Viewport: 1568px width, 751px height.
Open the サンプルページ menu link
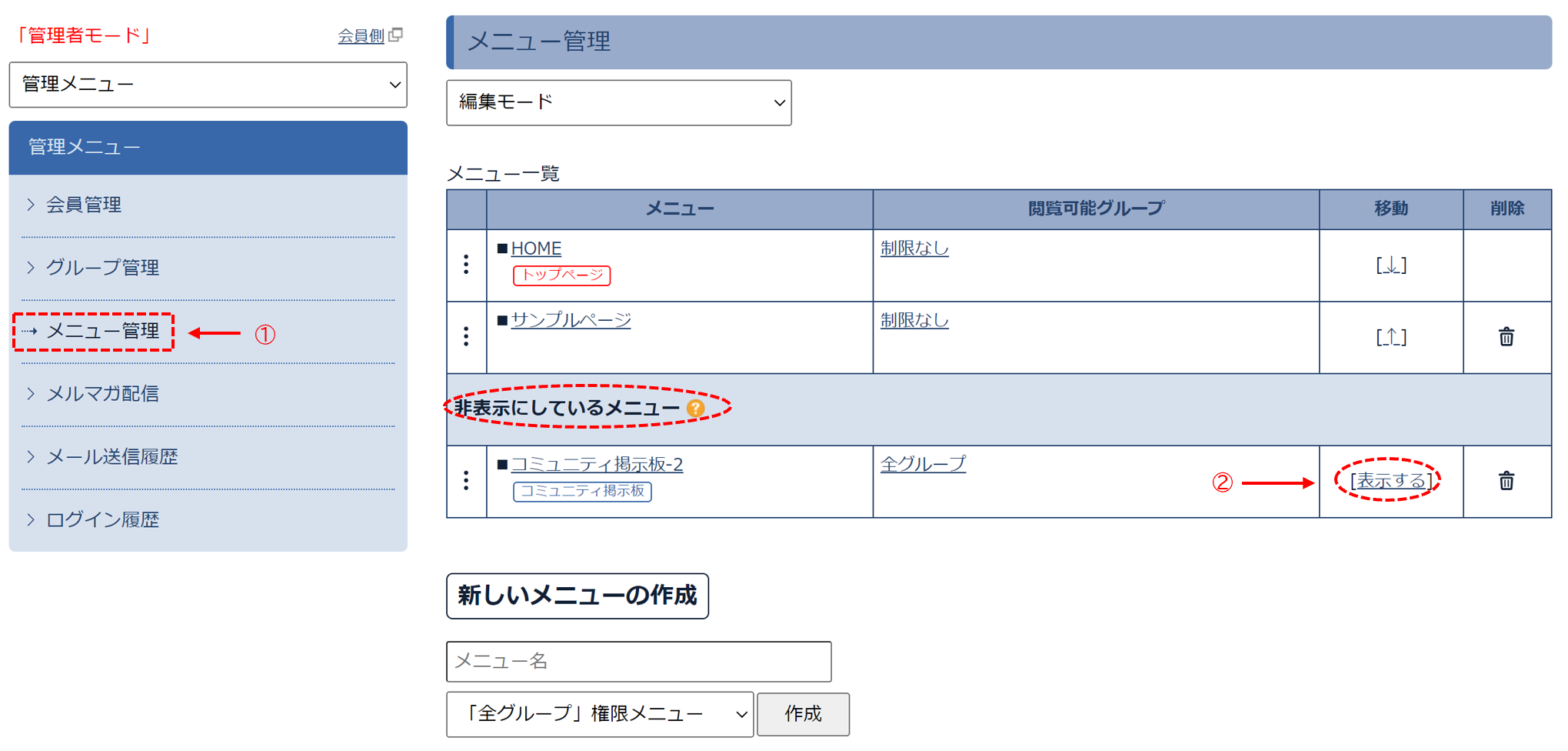[x=571, y=320]
